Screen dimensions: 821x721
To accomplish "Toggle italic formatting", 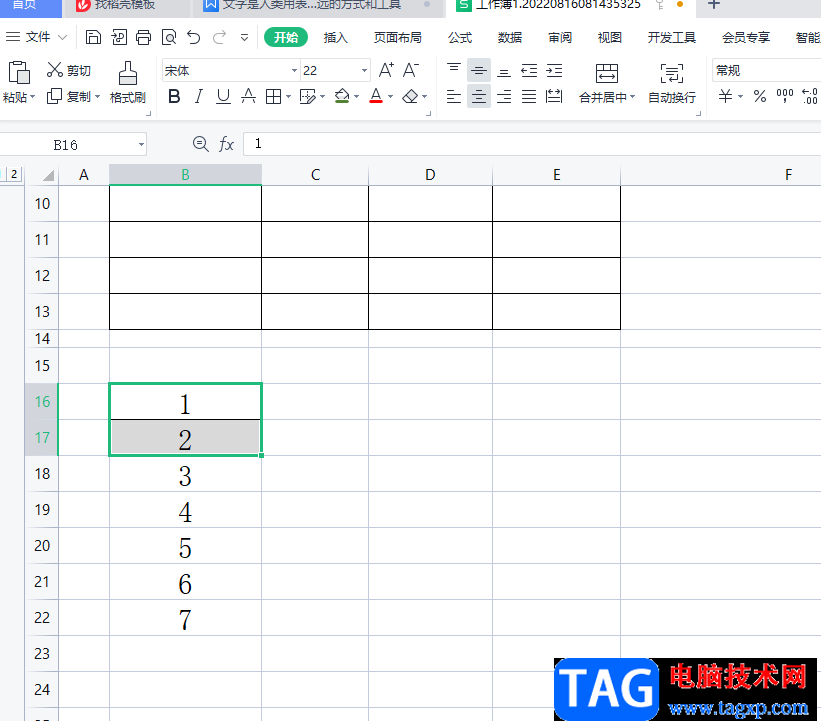I will (x=198, y=96).
